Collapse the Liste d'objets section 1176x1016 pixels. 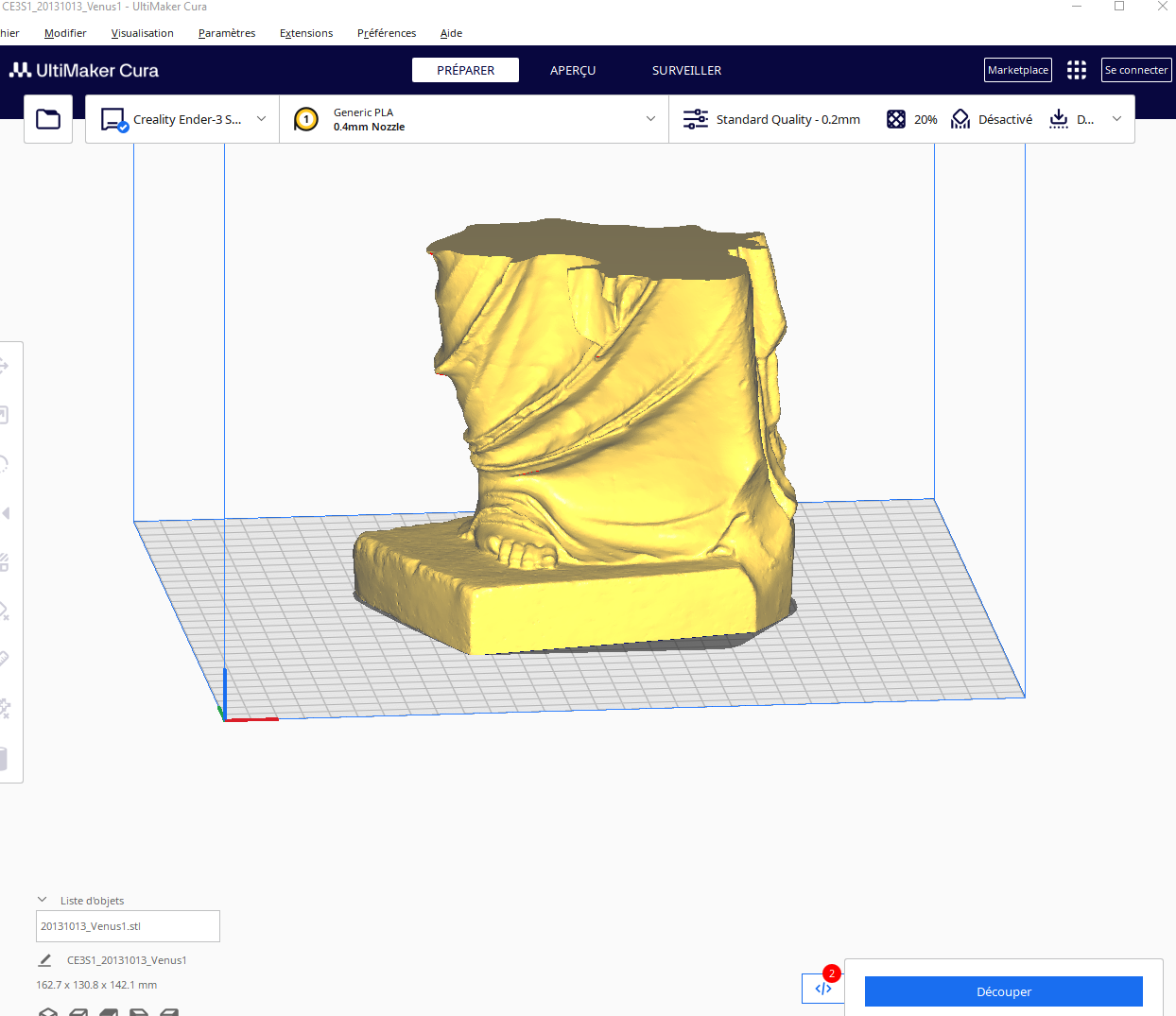[42, 900]
